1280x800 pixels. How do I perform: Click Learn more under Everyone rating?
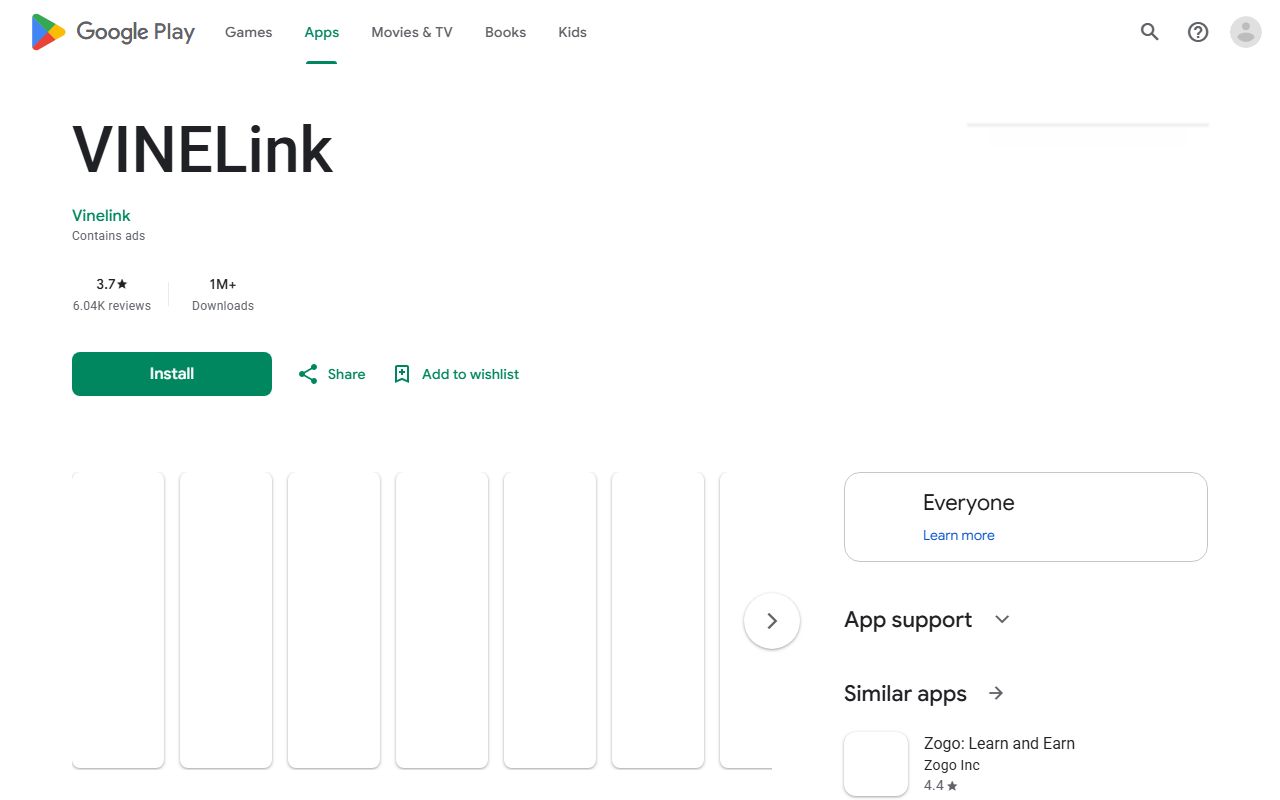959,535
